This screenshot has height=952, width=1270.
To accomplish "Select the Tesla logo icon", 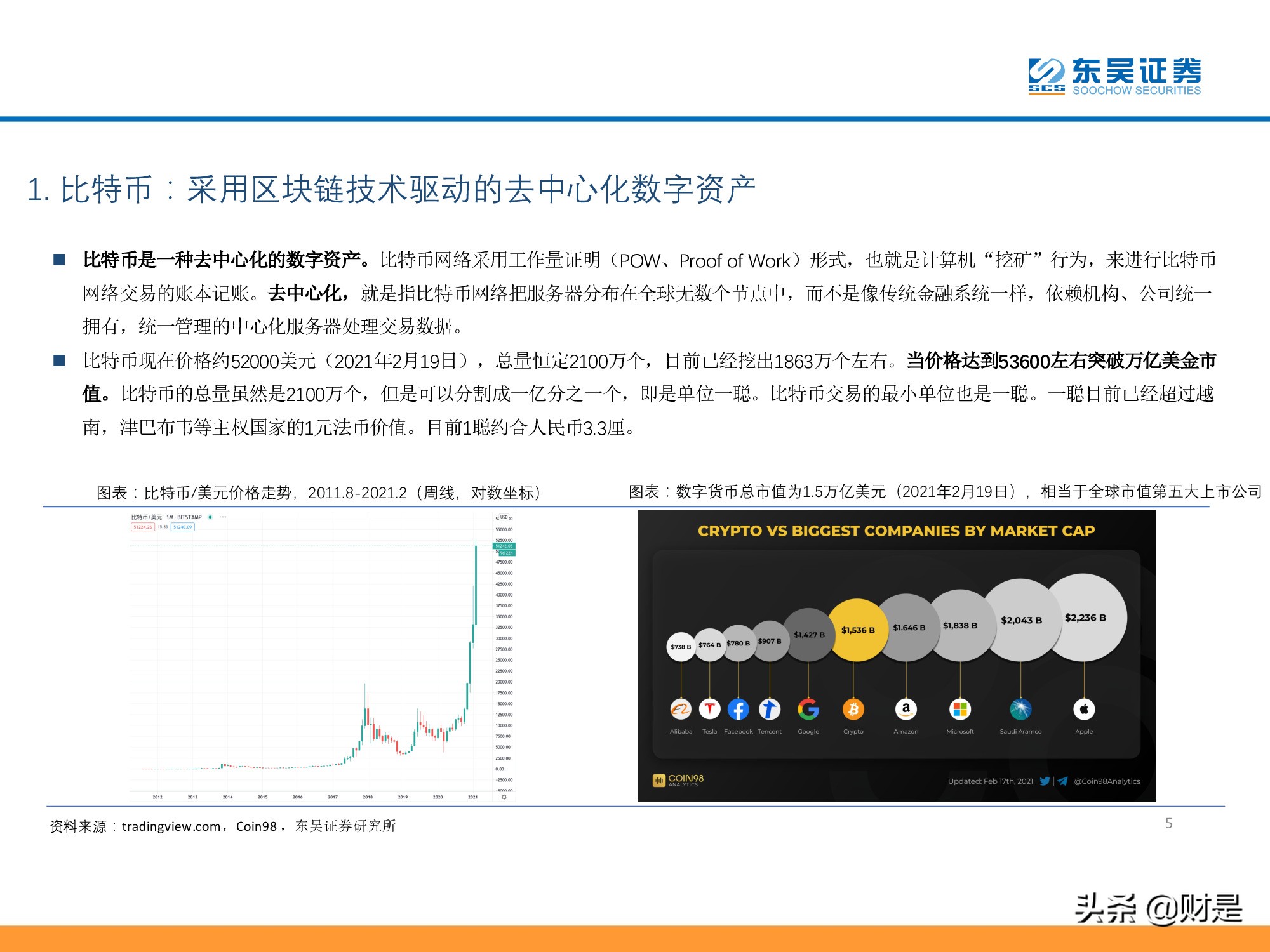I will tap(710, 710).
